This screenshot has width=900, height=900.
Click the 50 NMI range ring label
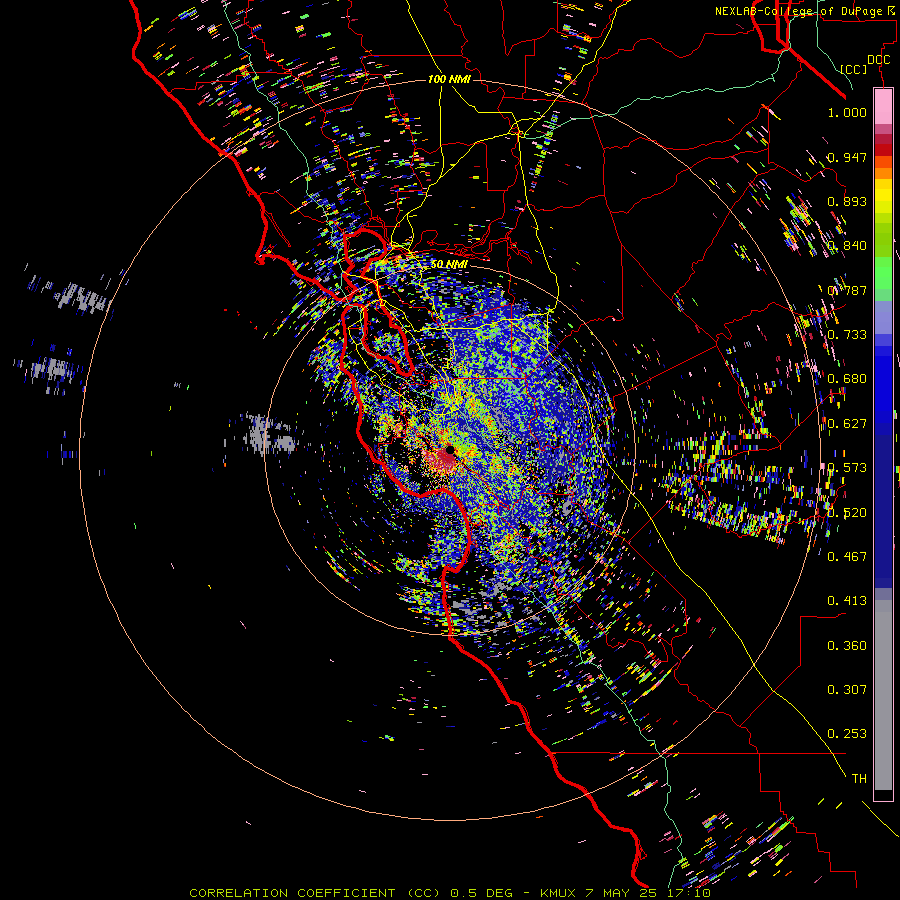pyautogui.click(x=449, y=264)
